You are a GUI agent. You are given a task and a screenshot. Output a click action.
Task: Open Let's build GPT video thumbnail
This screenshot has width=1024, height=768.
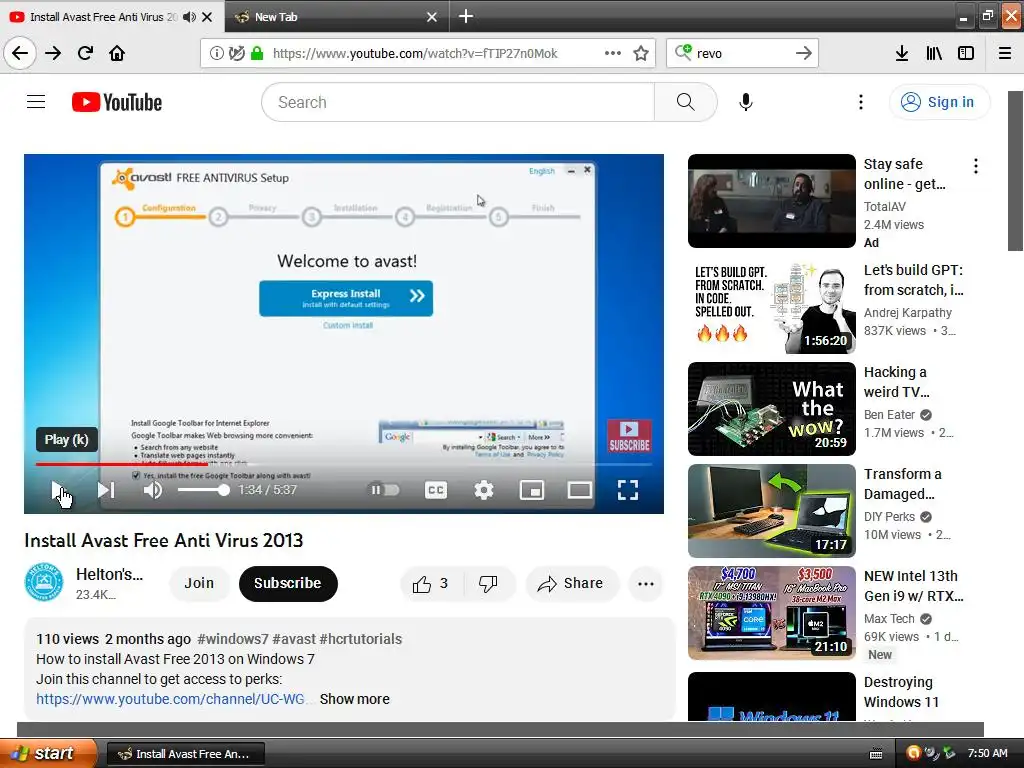pyautogui.click(x=771, y=307)
